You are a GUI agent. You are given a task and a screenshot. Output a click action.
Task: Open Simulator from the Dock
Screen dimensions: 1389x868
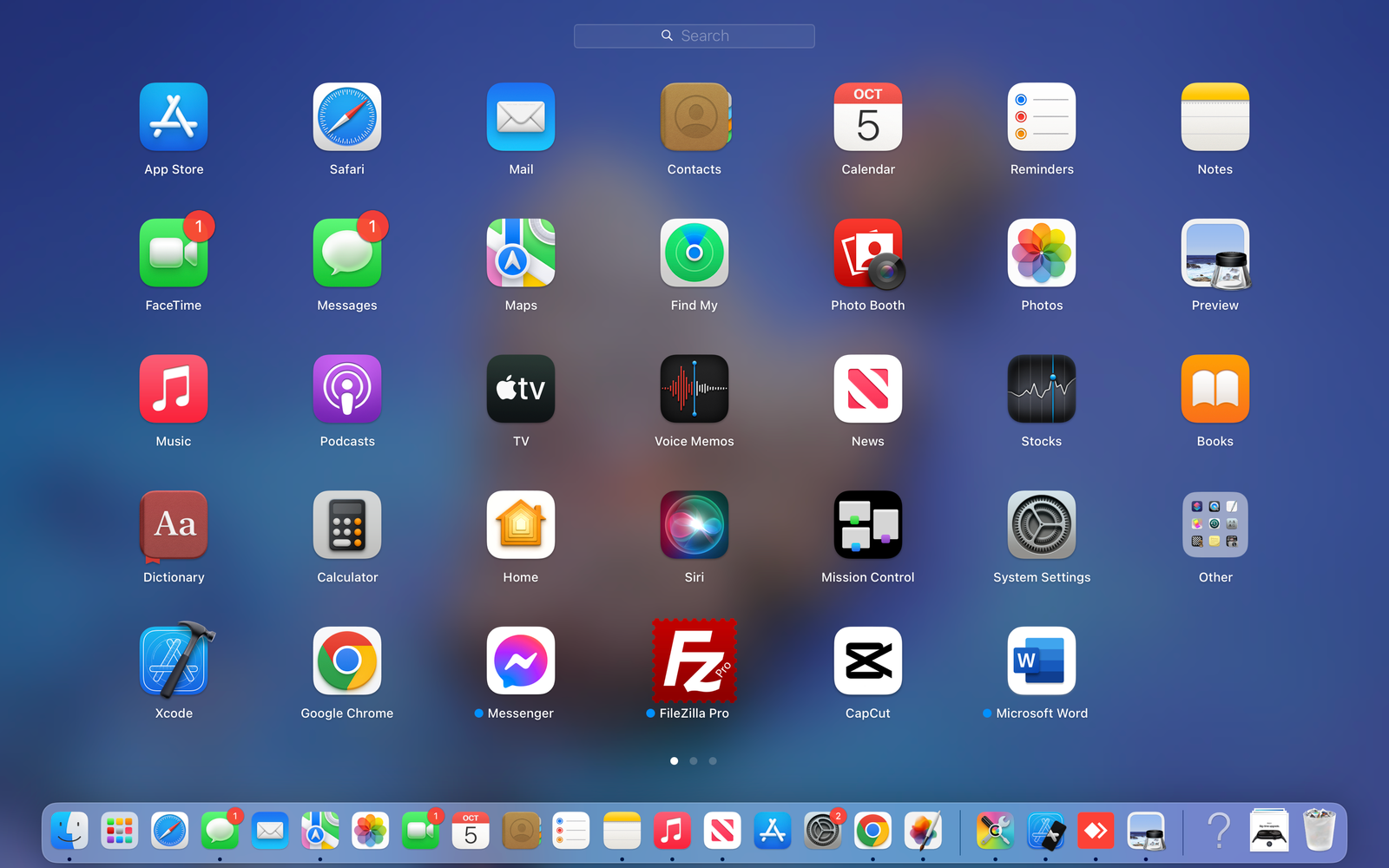pos(1045,832)
